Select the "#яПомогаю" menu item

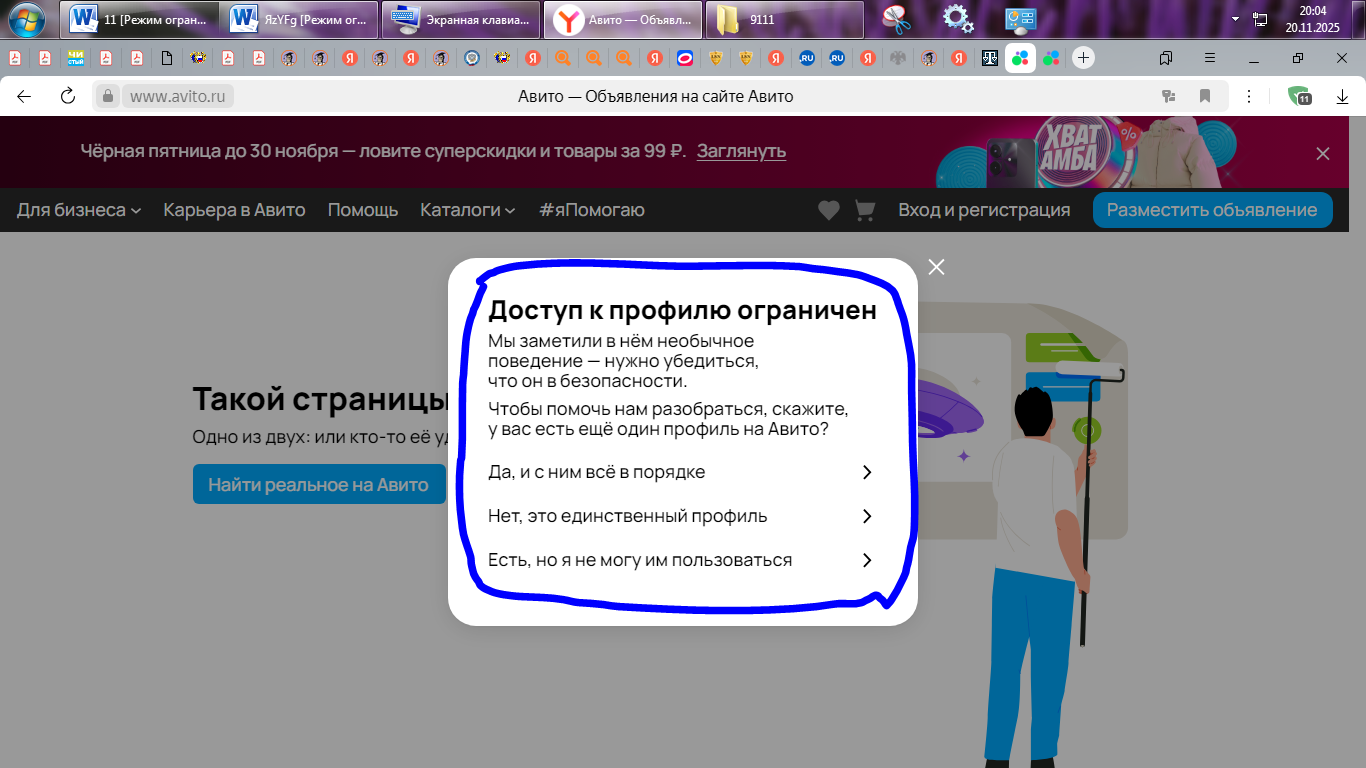click(x=590, y=210)
